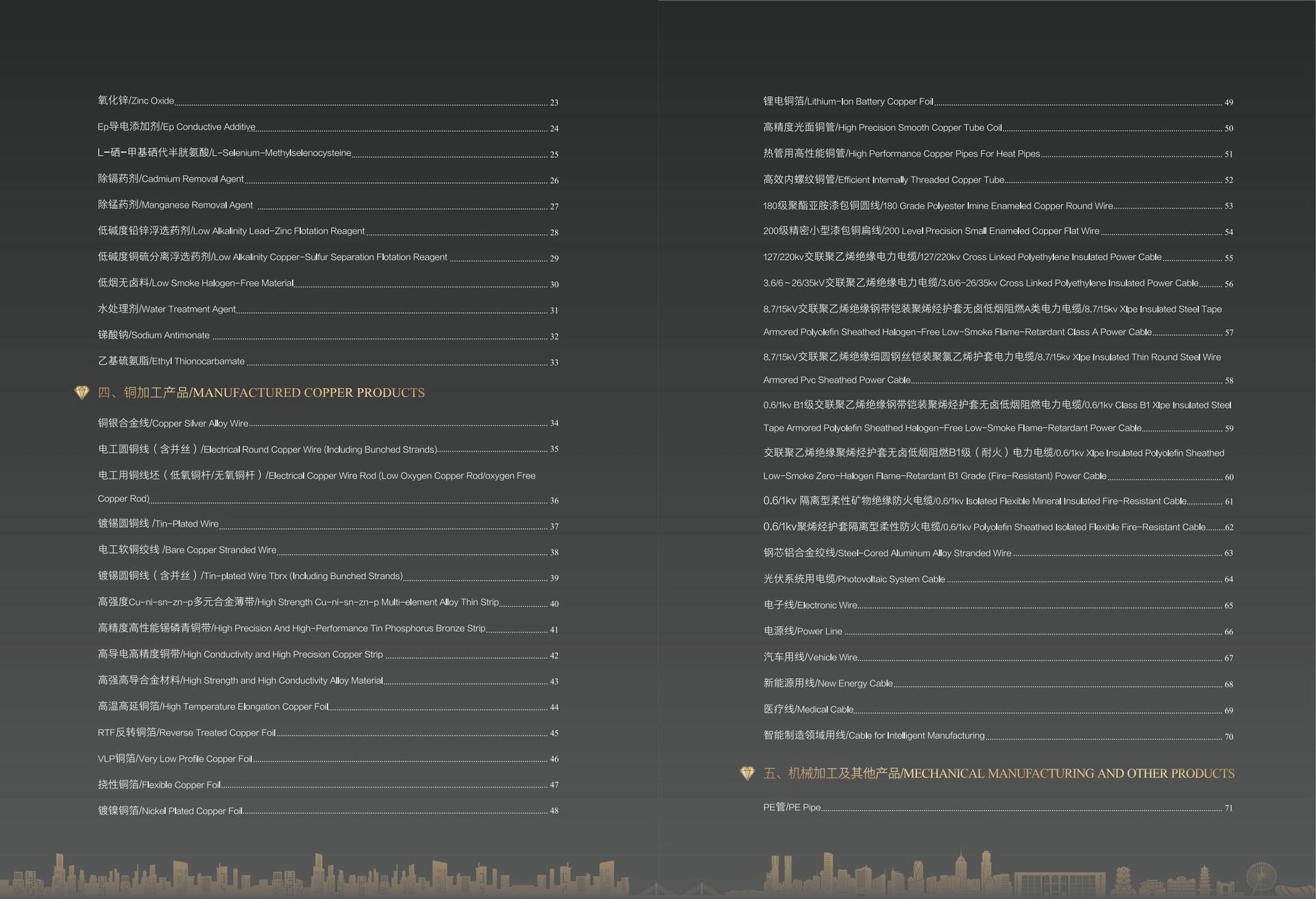
Task: Open Nickel Plated Copper Foil entry
Action: (x=170, y=811)
